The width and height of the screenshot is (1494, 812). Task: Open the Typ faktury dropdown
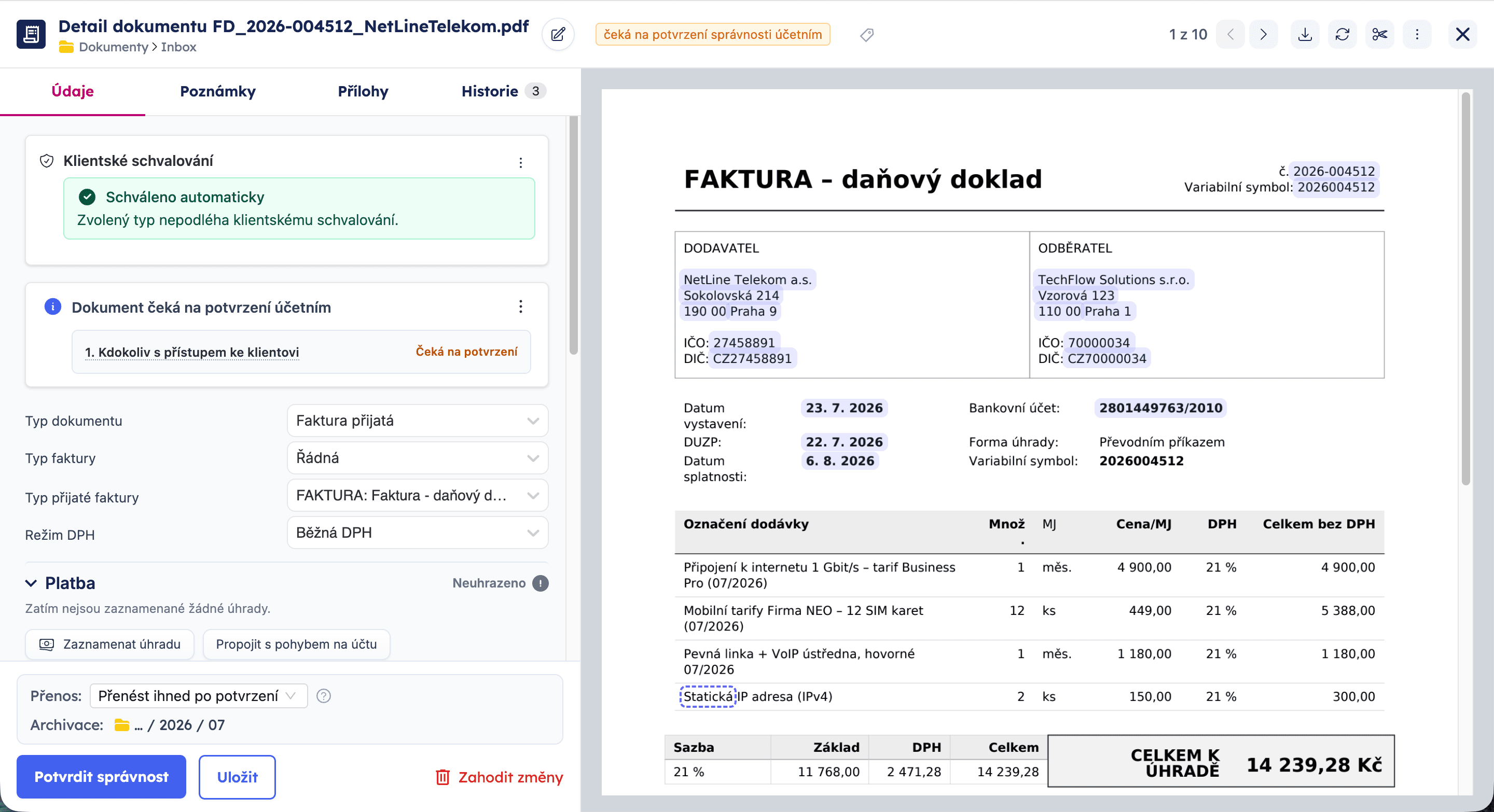tap(417, 458)
